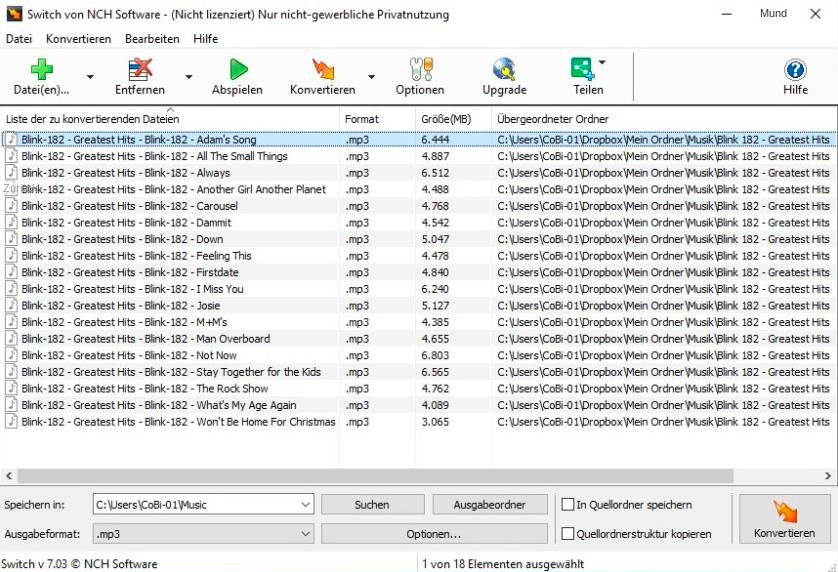Click the green plus Datei(en) add icon
The height and width of the screenshot is (572, 838).
[41, 69]
